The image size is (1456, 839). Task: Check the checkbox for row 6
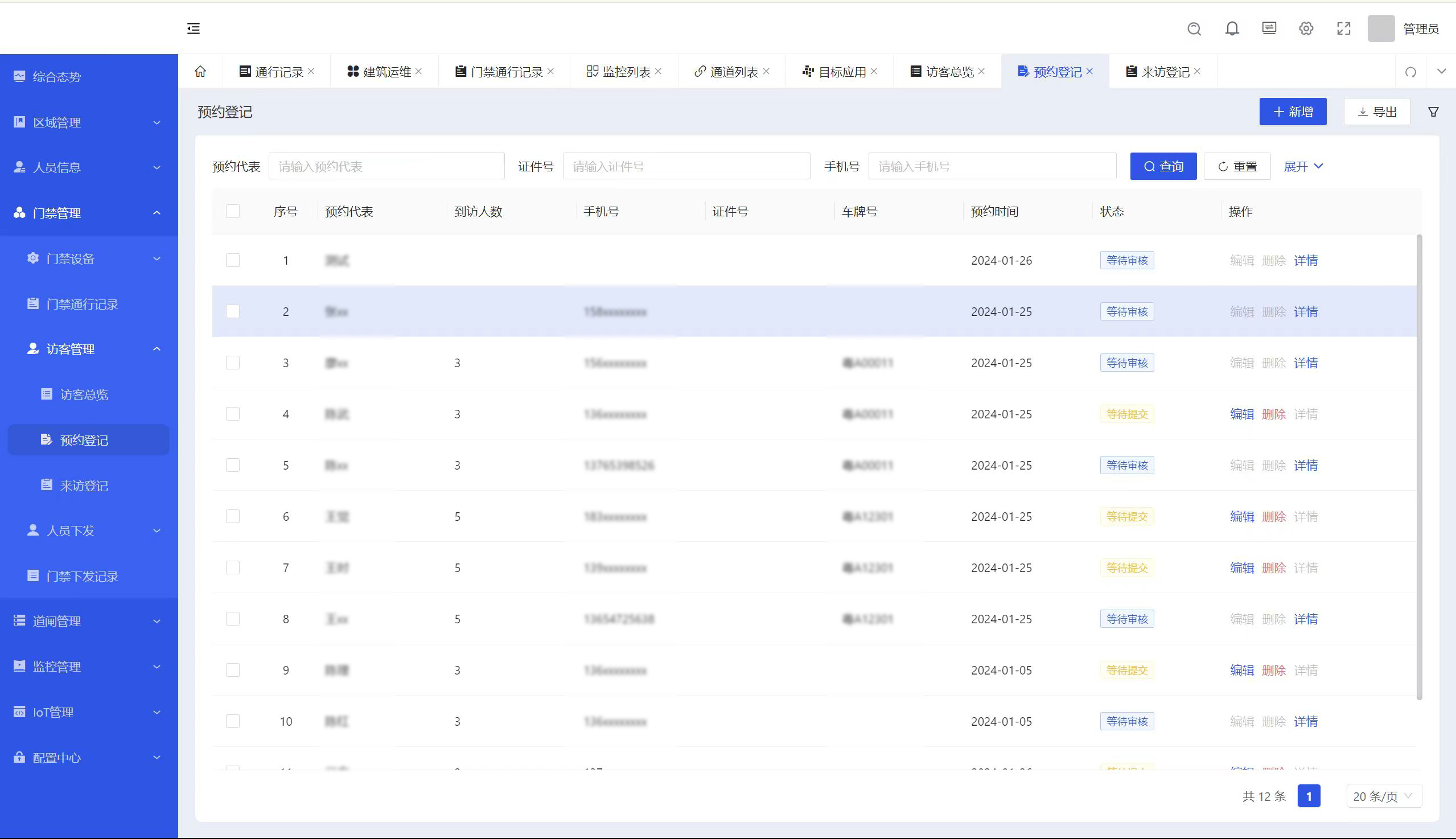point(233,516)
